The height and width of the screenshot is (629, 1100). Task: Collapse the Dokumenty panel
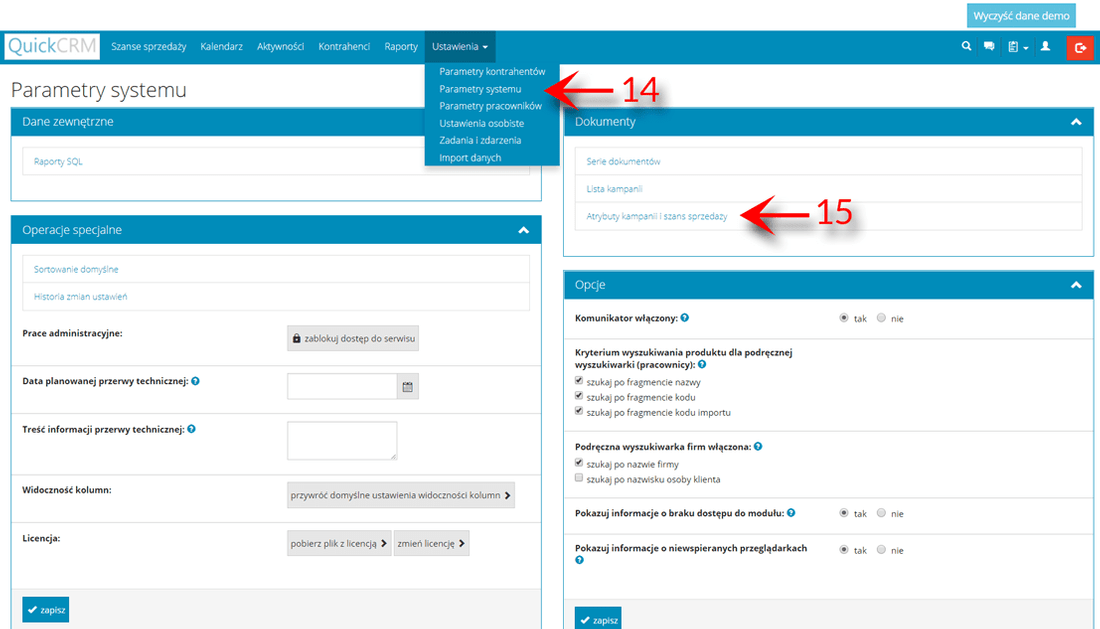[x=1076, y=122]
